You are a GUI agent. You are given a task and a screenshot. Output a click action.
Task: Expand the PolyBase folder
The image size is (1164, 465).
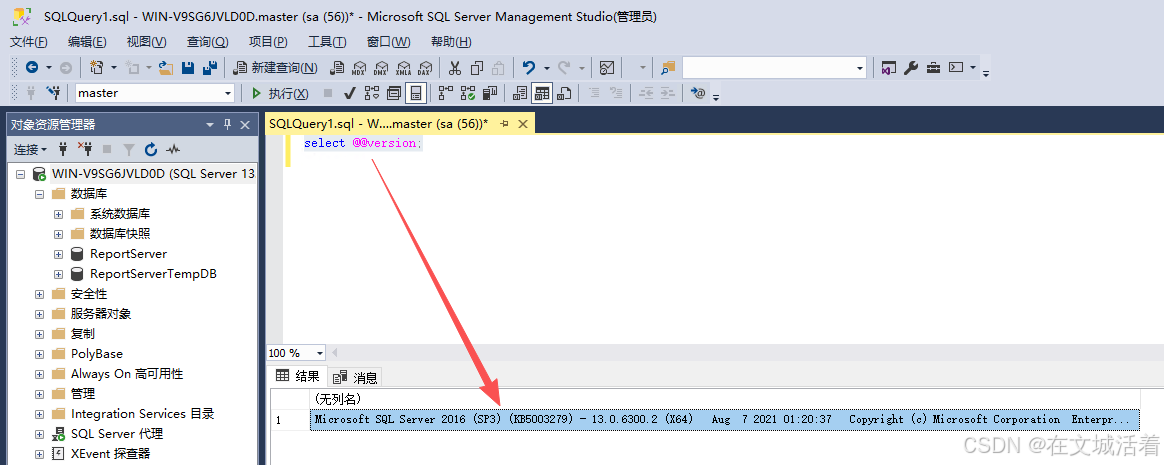click(39, 354)
